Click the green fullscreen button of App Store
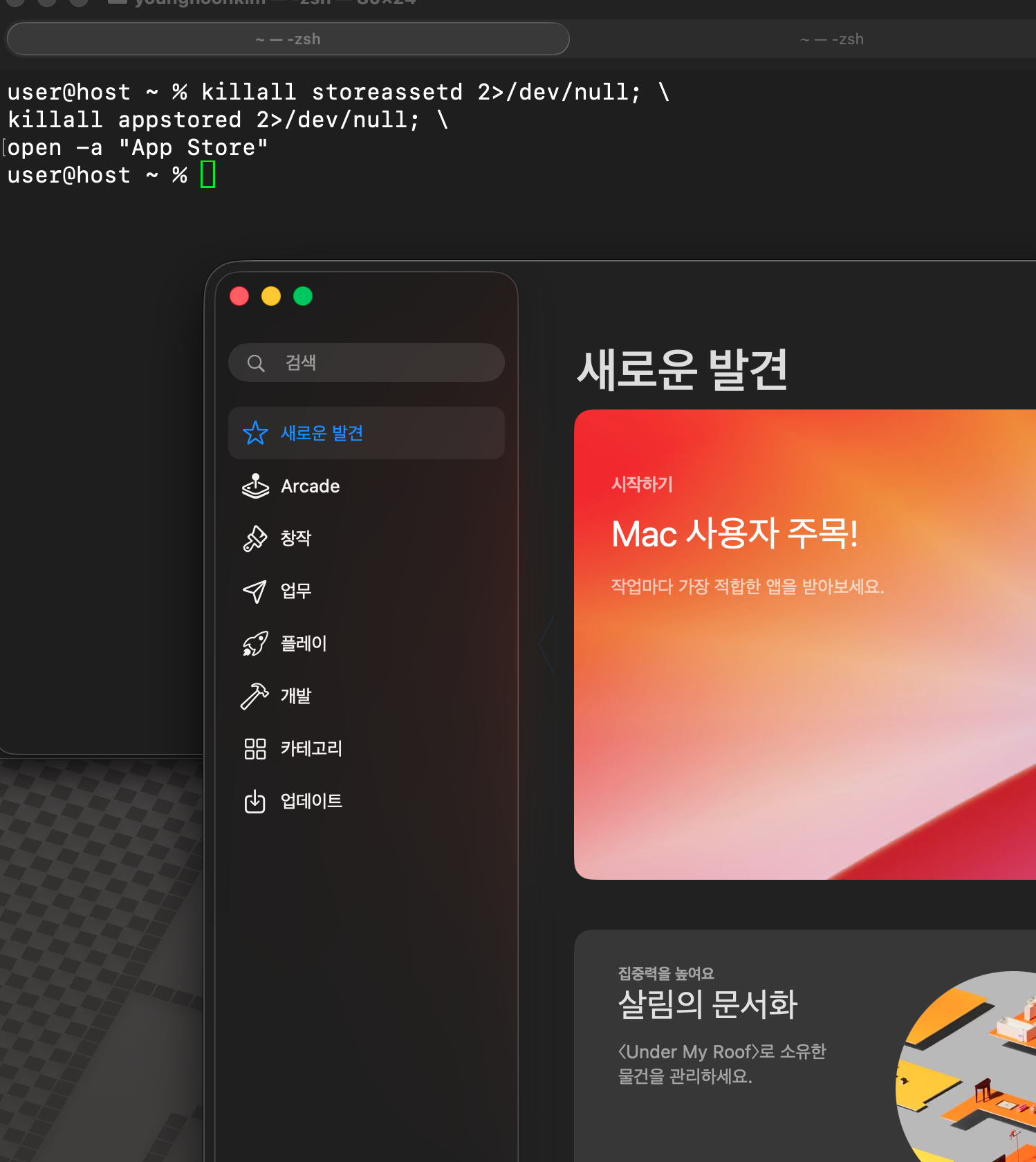Viewport: 1036px width, 1162px height. coord(303,296)
